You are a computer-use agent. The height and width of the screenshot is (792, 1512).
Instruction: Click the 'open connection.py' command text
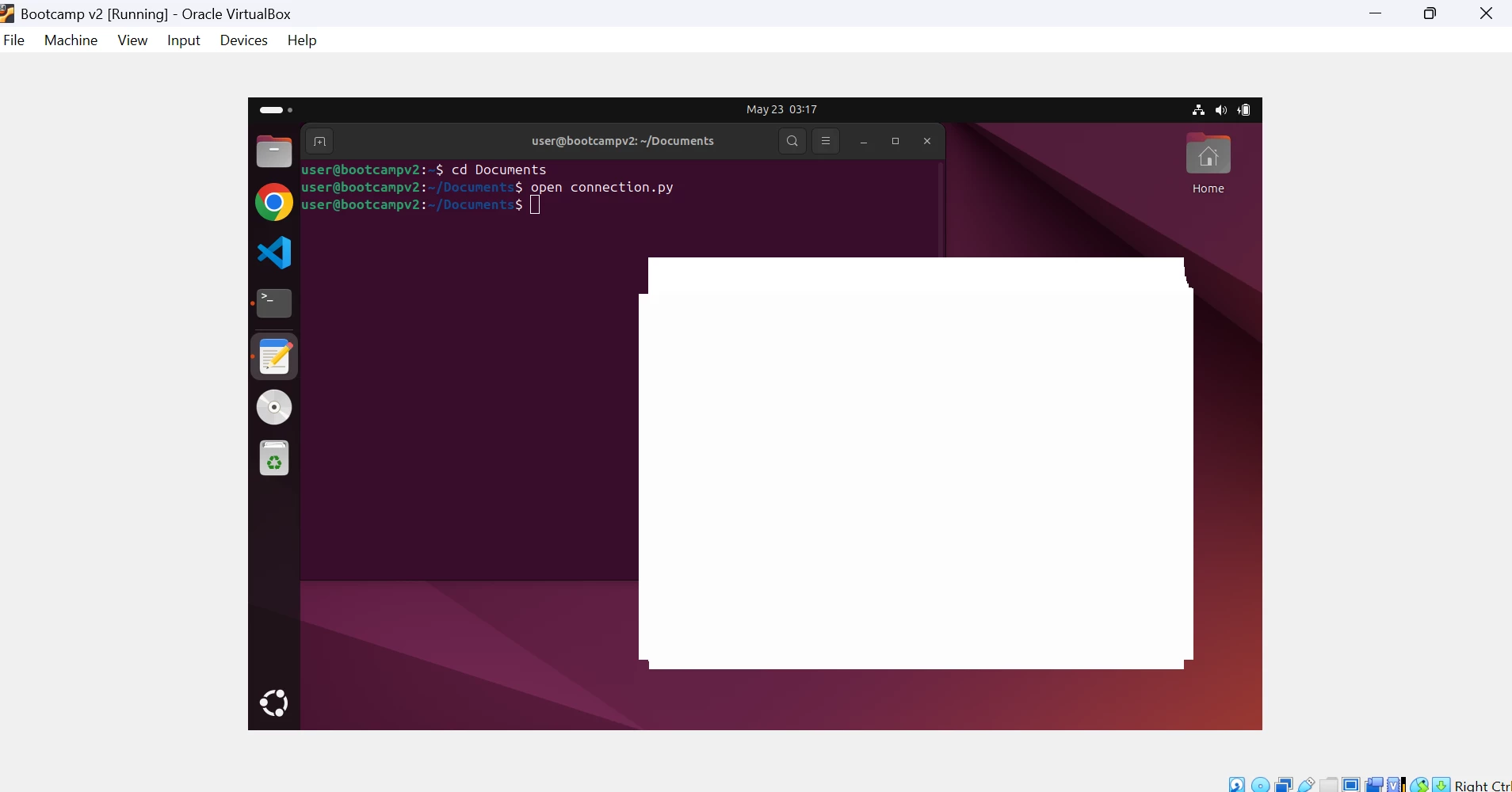[602, 188]
